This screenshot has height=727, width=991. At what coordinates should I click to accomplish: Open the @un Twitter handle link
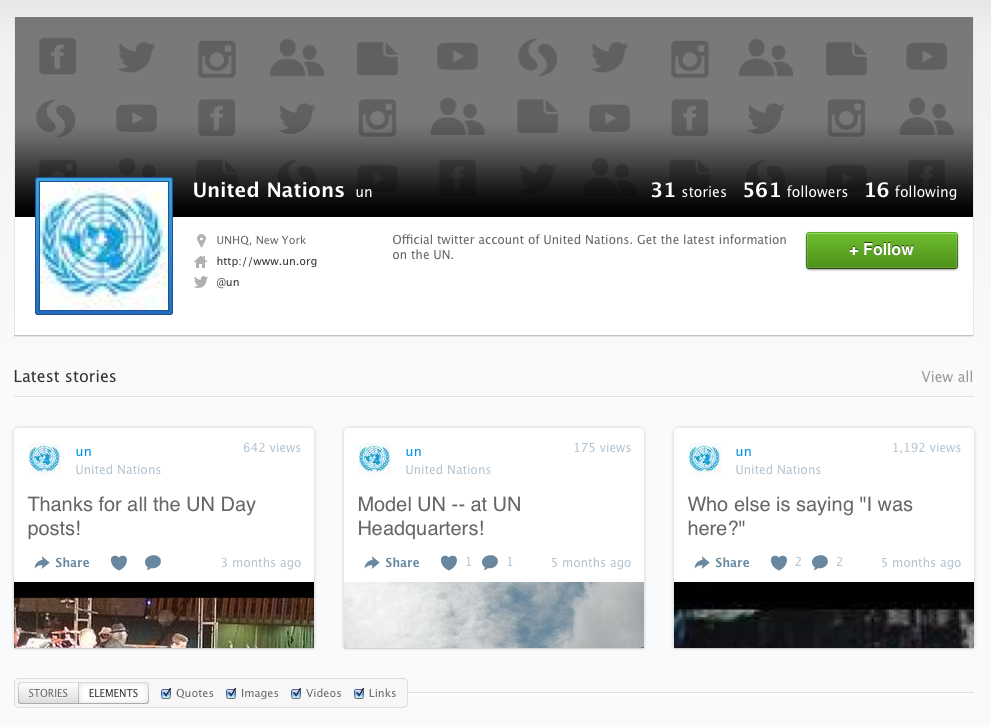click(x=228, y=283)
